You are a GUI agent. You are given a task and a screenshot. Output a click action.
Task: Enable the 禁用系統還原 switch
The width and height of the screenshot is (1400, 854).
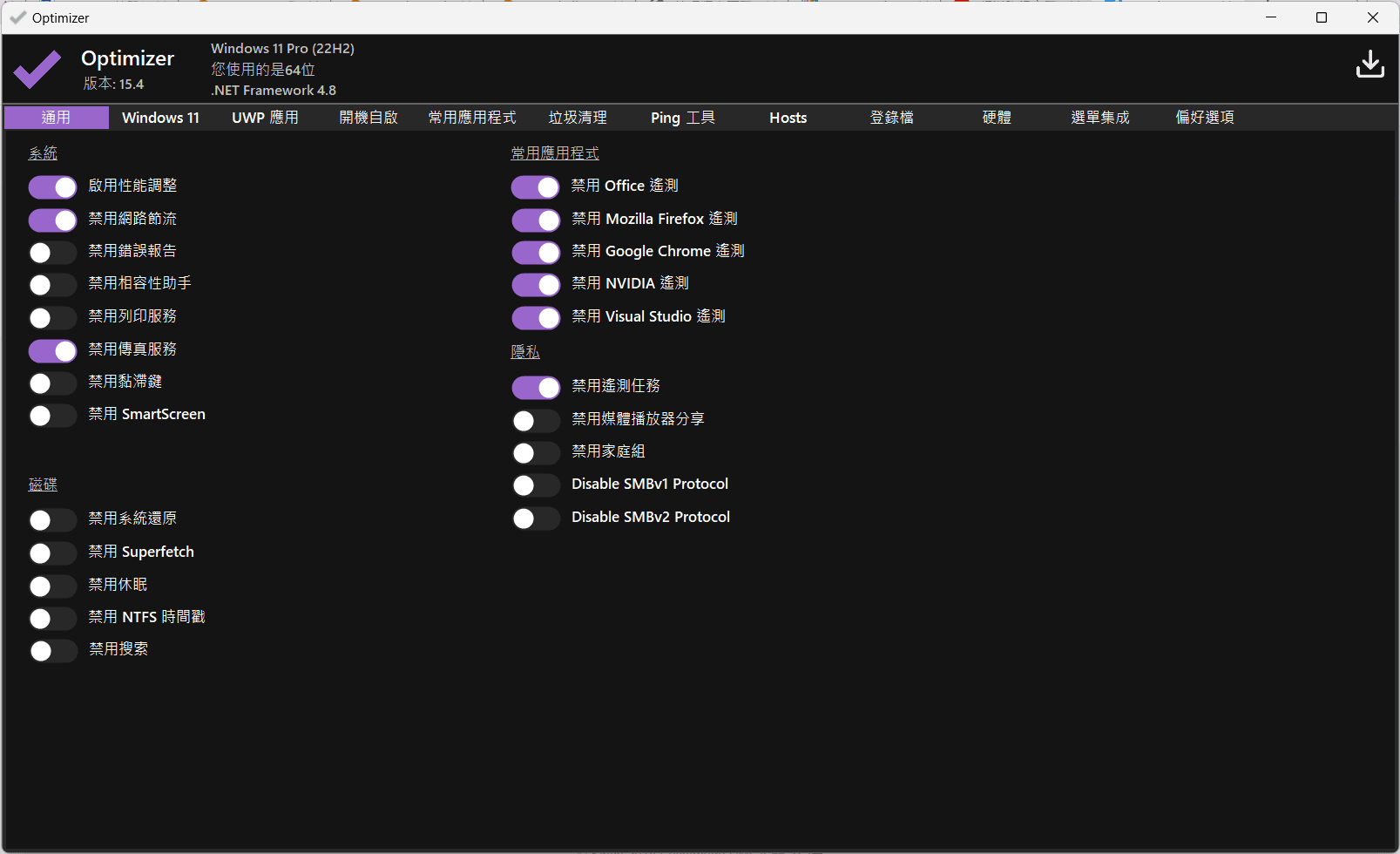click(52, 519)
